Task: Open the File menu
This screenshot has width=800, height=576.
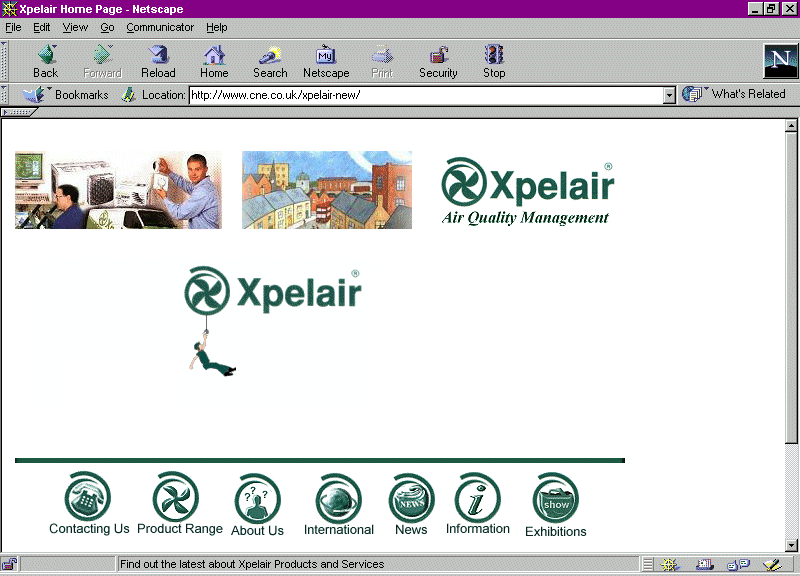Action: pos(13,28)
